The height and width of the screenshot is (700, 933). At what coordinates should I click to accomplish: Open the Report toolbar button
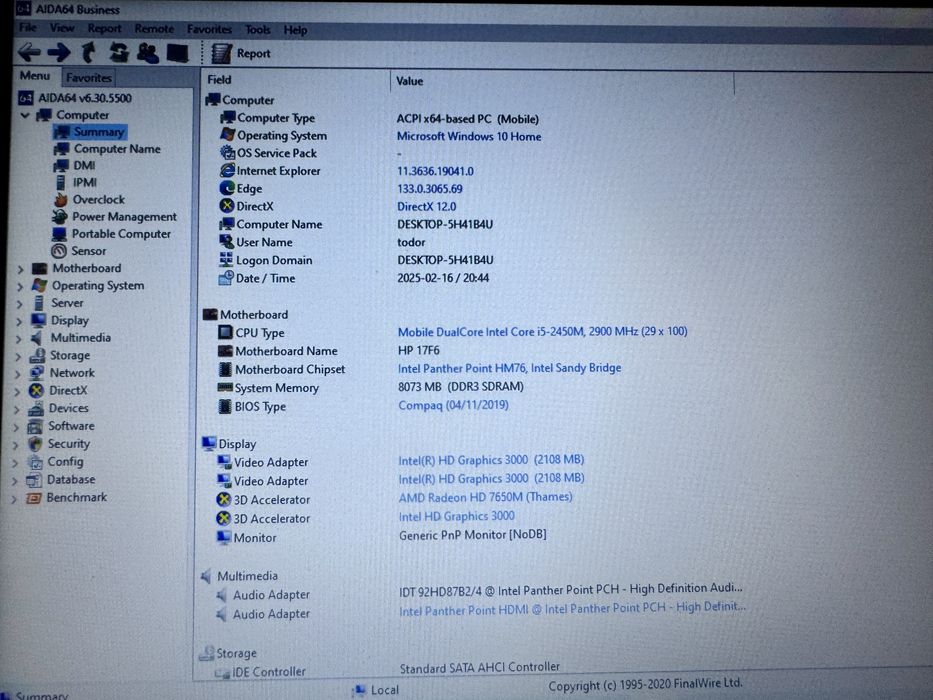tap(242, 54)
